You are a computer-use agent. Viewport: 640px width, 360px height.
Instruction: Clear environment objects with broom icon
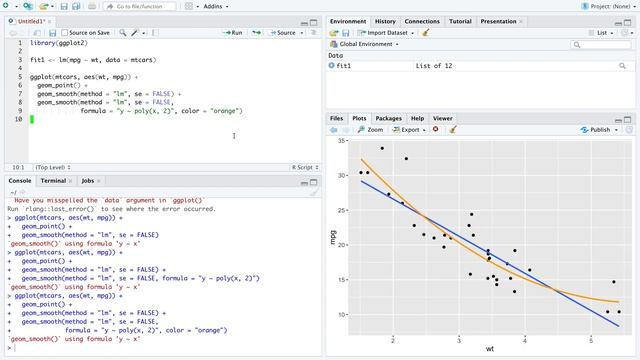pos(425,33)
